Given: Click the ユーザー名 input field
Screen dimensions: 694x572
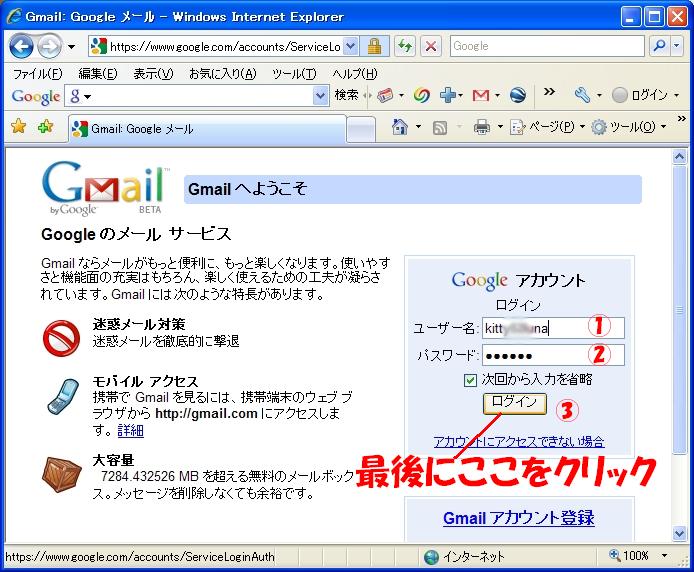Looking at the screenshot, I should (x=553, y=329).
